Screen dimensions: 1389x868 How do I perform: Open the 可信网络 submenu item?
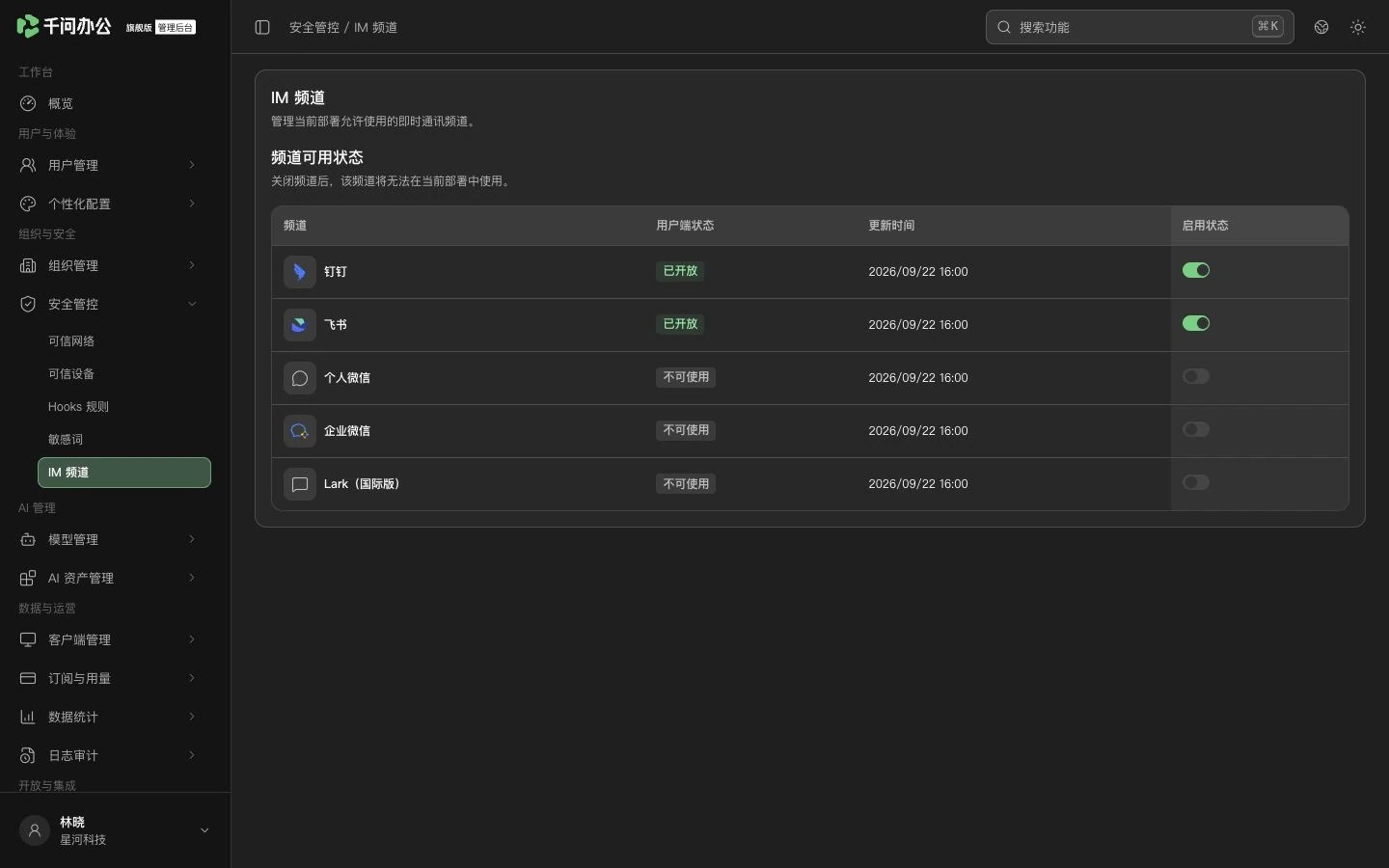tap(124, 341)
